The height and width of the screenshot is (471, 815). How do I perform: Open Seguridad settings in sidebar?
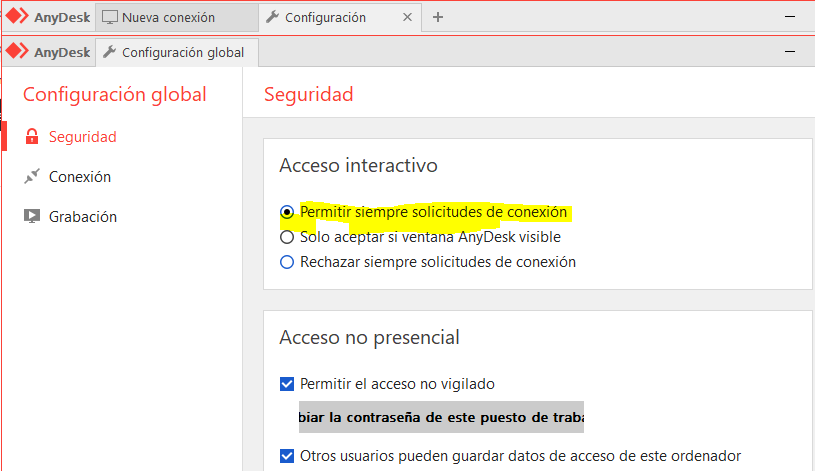[x=83, y=137]
